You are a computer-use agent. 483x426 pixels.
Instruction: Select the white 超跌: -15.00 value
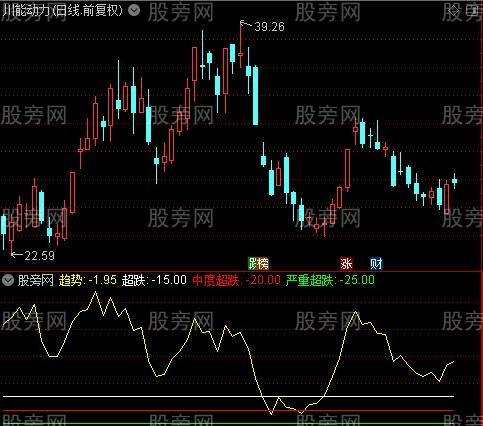click(x=154, y=280)
